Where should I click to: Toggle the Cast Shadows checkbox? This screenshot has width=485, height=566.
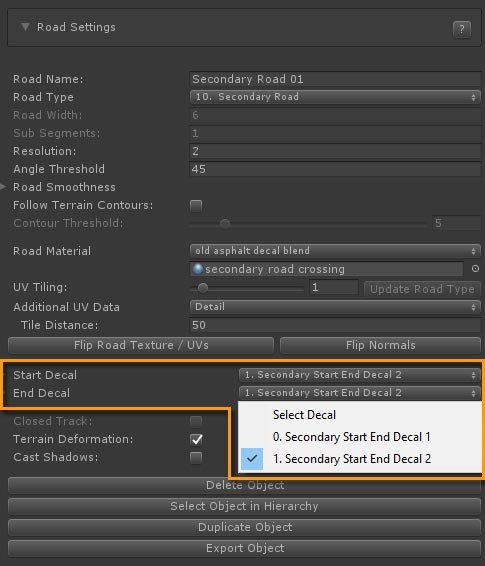point(196,457)
